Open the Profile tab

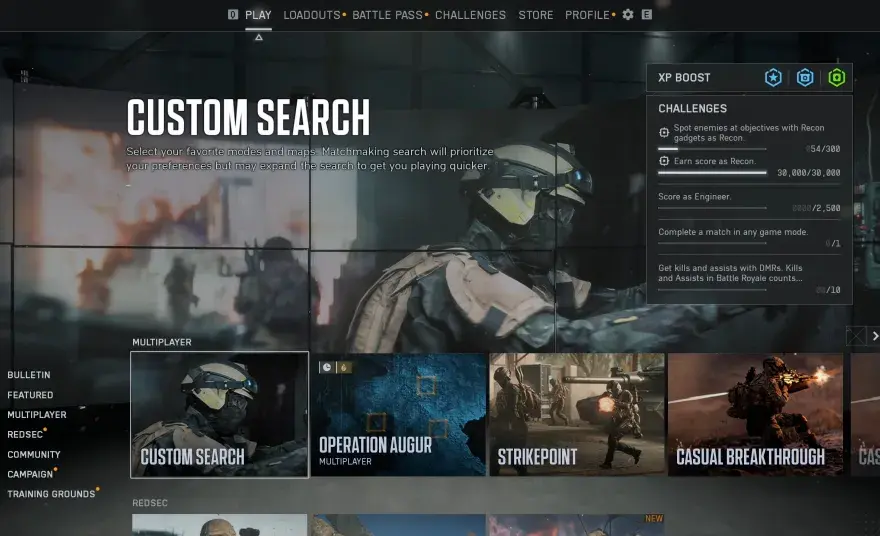tap(587, 15)
